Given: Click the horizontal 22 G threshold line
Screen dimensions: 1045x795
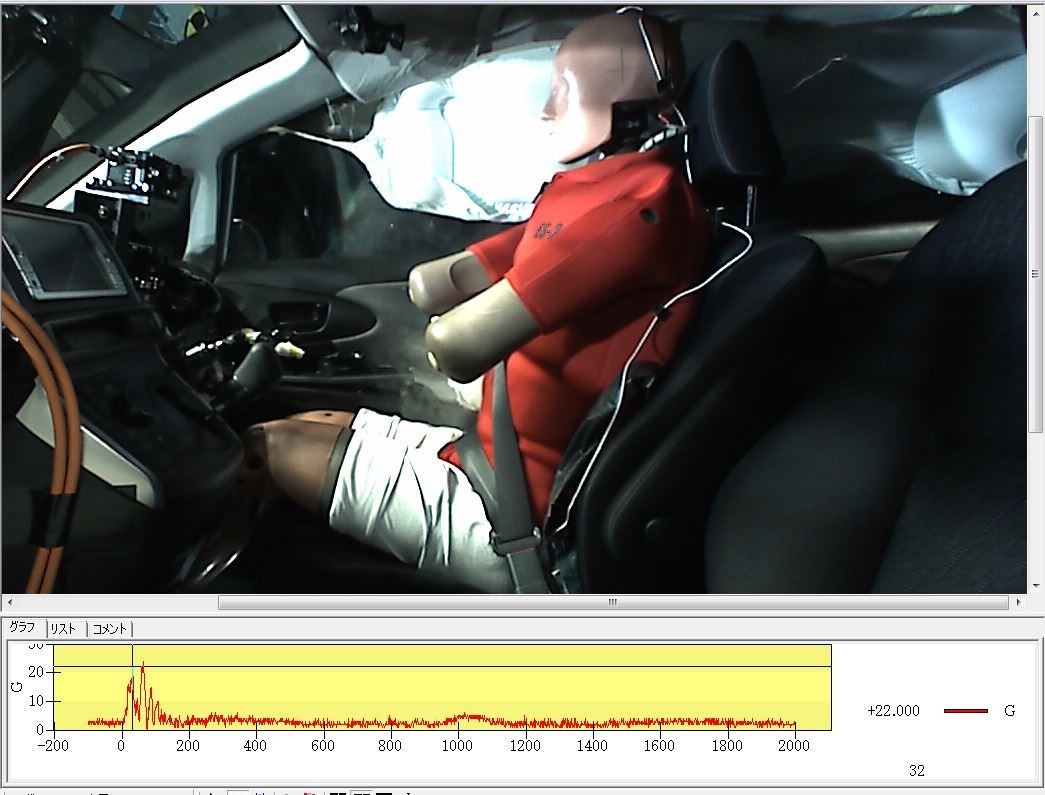Looking at the screenshot, I should (500, 667).
